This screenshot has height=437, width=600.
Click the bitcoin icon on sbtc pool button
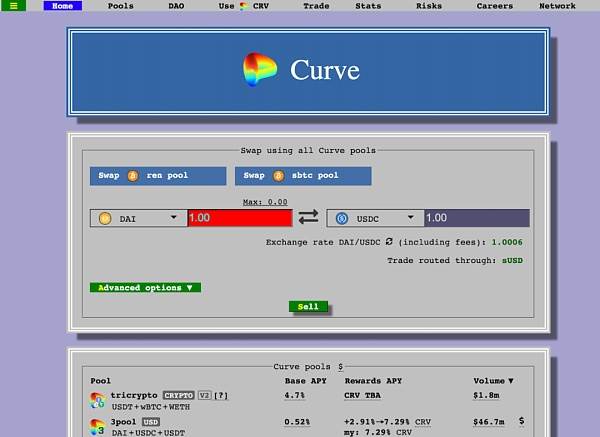[x=278, y=176]
